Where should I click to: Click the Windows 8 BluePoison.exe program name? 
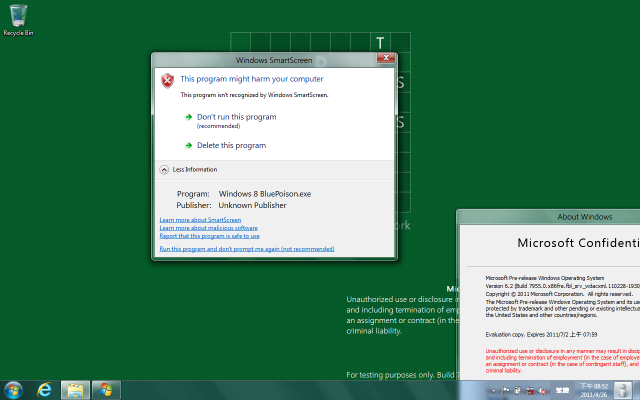pyautogui.click(x=265, y=194)
